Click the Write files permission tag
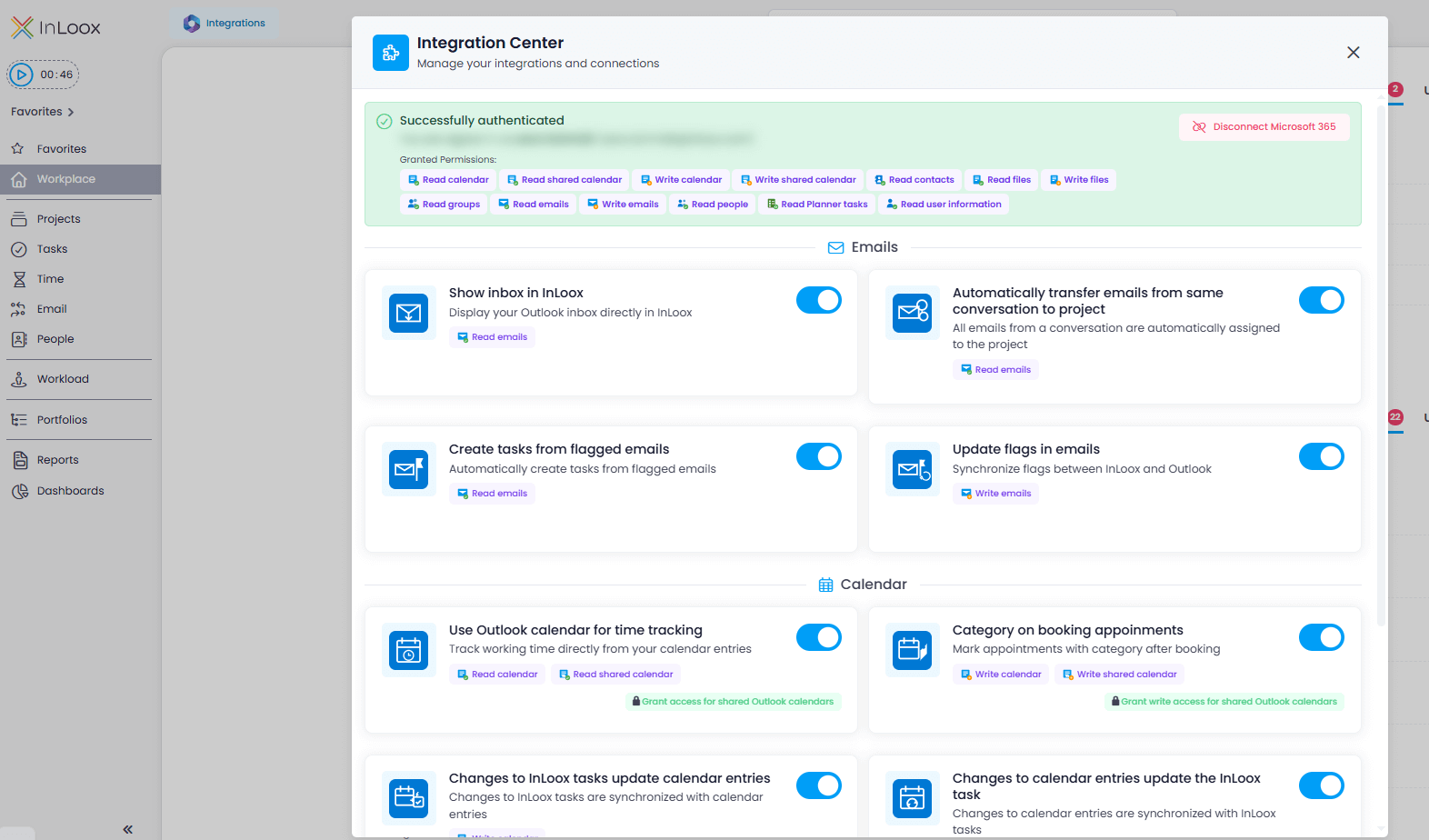This screenshot has height=840, width=1429. [x=1079, y=180]
